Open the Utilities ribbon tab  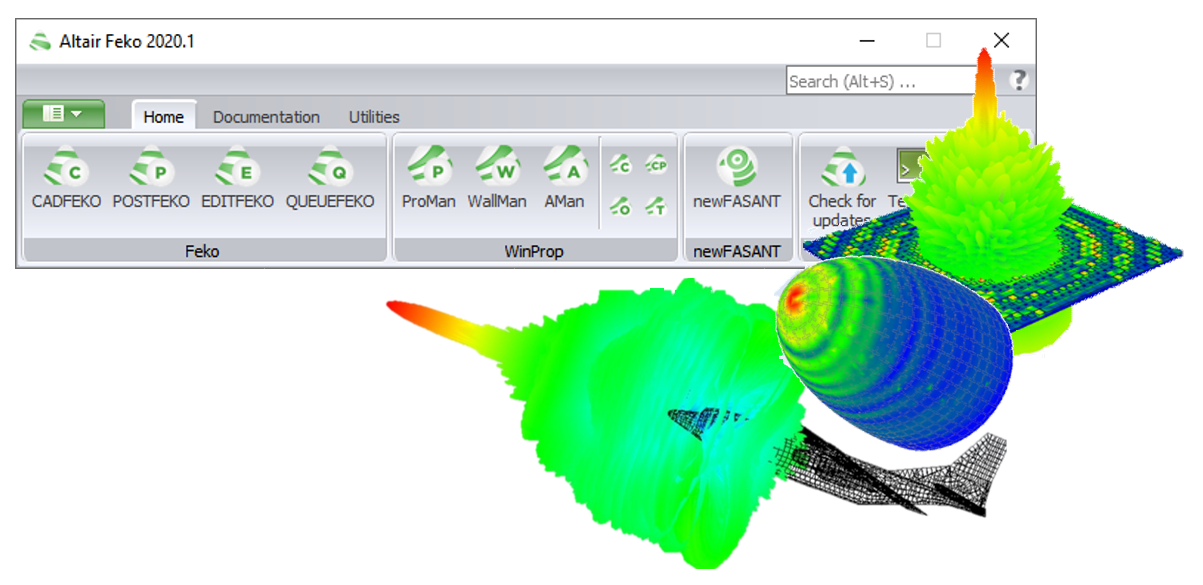pyautogui.click(x=374, y=117)
